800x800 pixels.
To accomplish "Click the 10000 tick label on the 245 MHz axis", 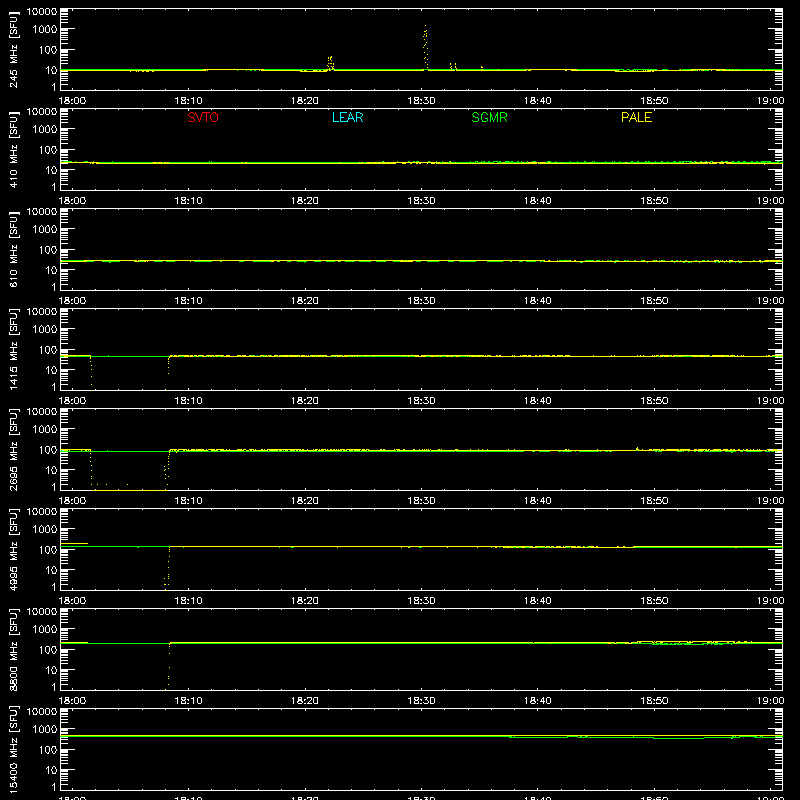I will (42, 12).
